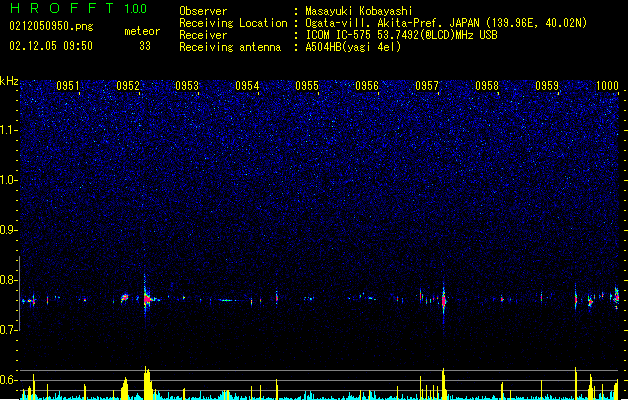This screenshot has width=629, height=400.
Task: Click the 'Receiving Location' label
Action: tap(233, 23)
